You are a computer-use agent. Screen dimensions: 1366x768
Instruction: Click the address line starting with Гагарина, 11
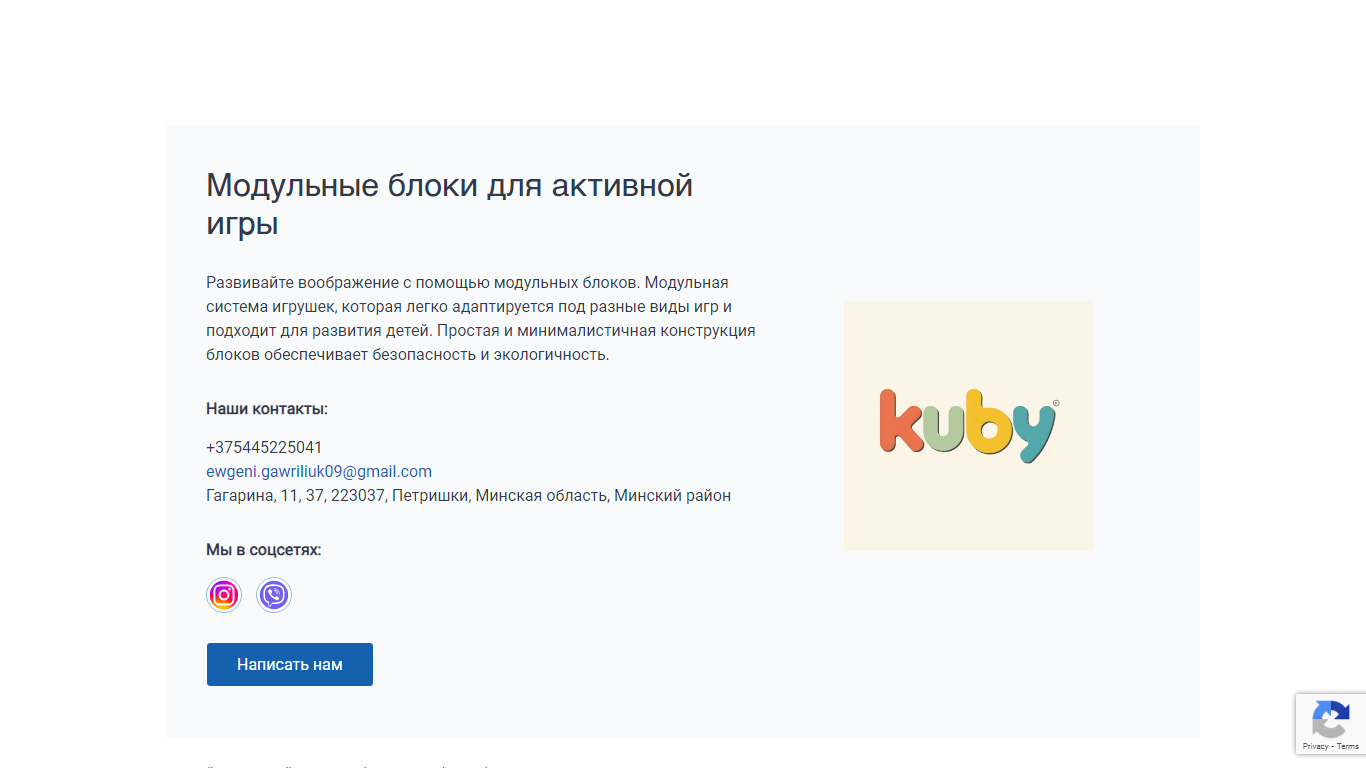(468, 495)
